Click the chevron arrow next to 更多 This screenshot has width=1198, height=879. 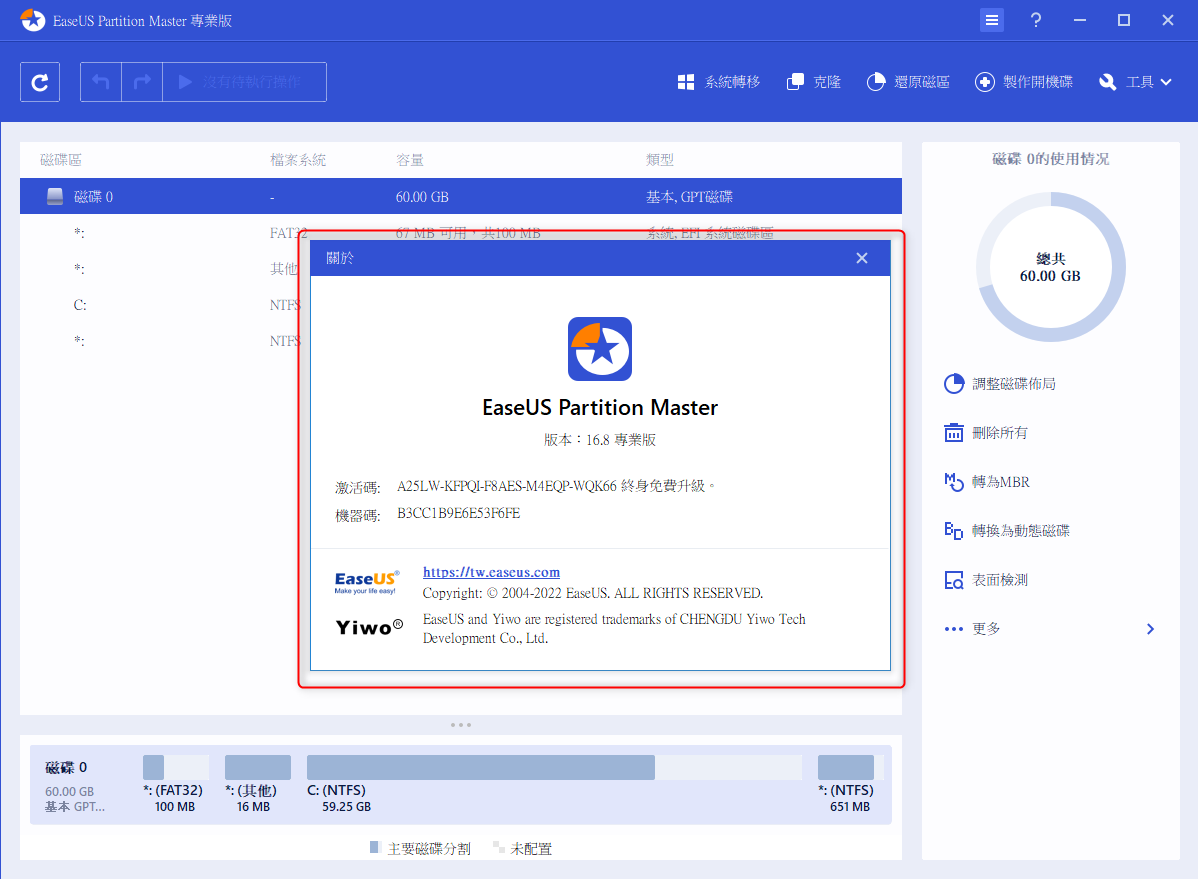[x=1151, y=629]
